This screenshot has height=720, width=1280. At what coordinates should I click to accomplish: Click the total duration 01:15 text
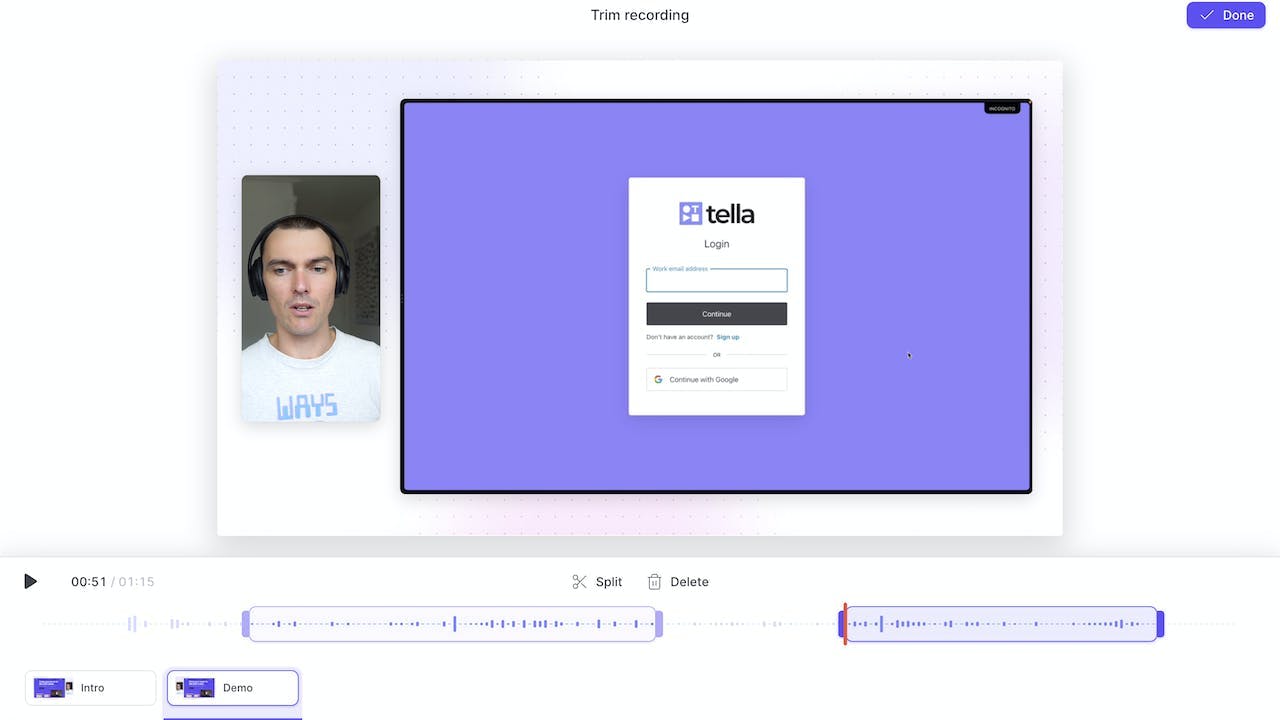point(137,582)
